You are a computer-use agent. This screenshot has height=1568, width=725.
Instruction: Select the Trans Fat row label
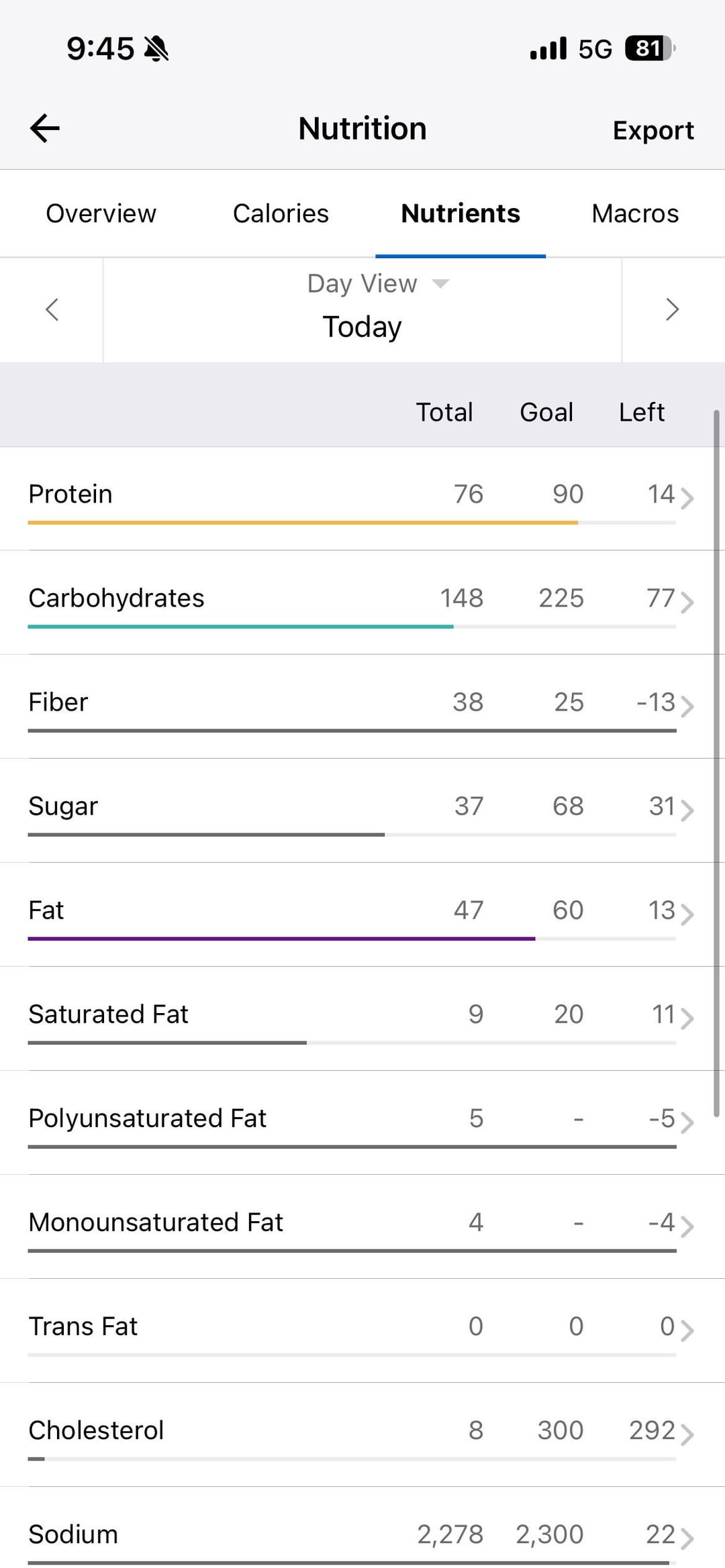click(x=83, y=1326)
